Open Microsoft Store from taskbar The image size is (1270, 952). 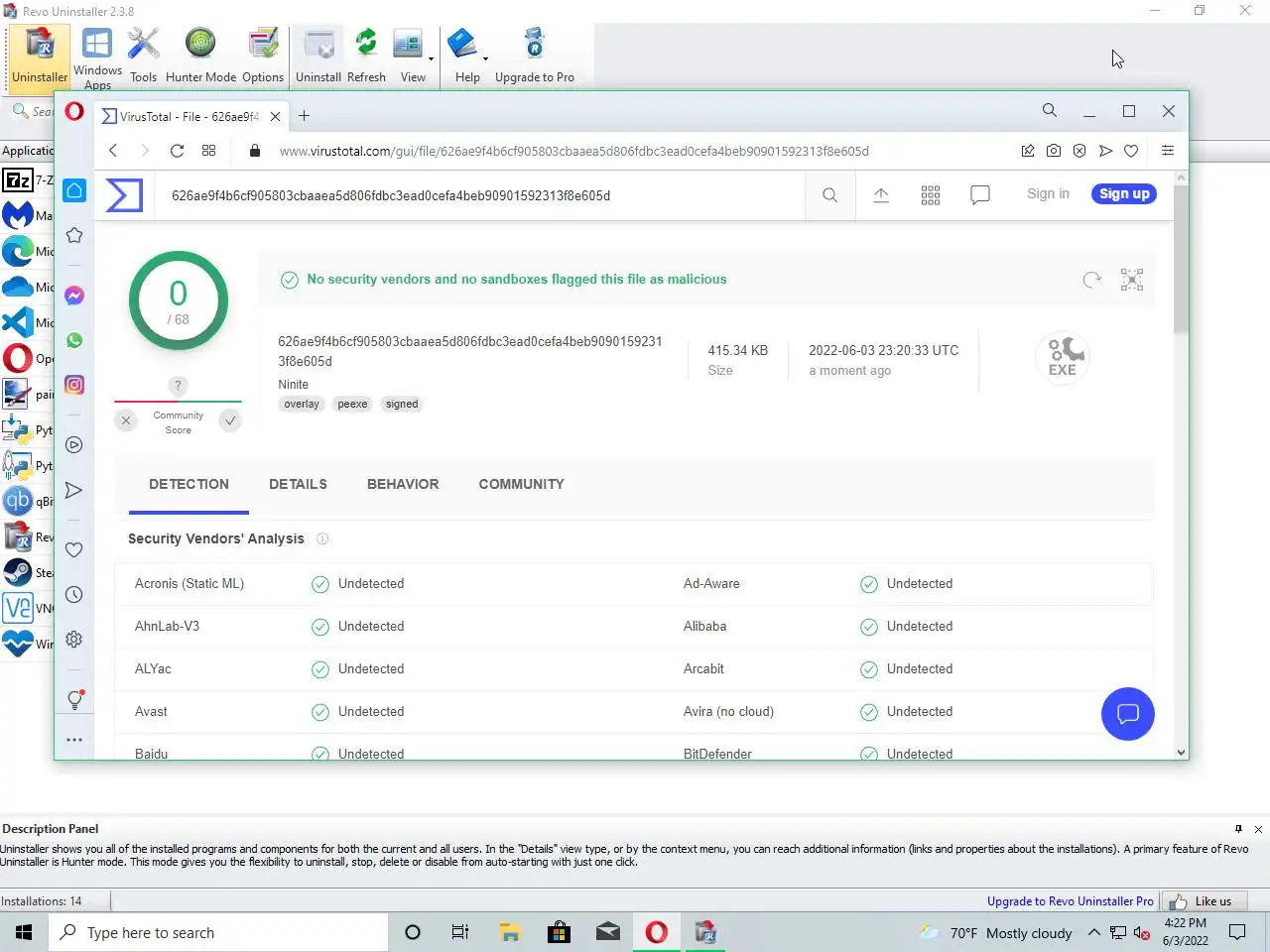(x=559, y=932)
